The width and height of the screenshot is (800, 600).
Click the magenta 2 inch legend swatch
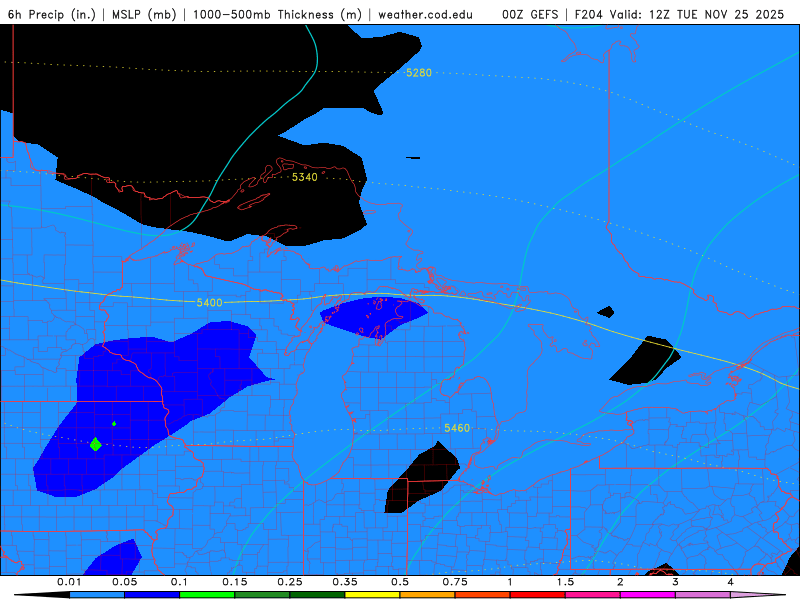pyautogui.click(x=648, y=595)
